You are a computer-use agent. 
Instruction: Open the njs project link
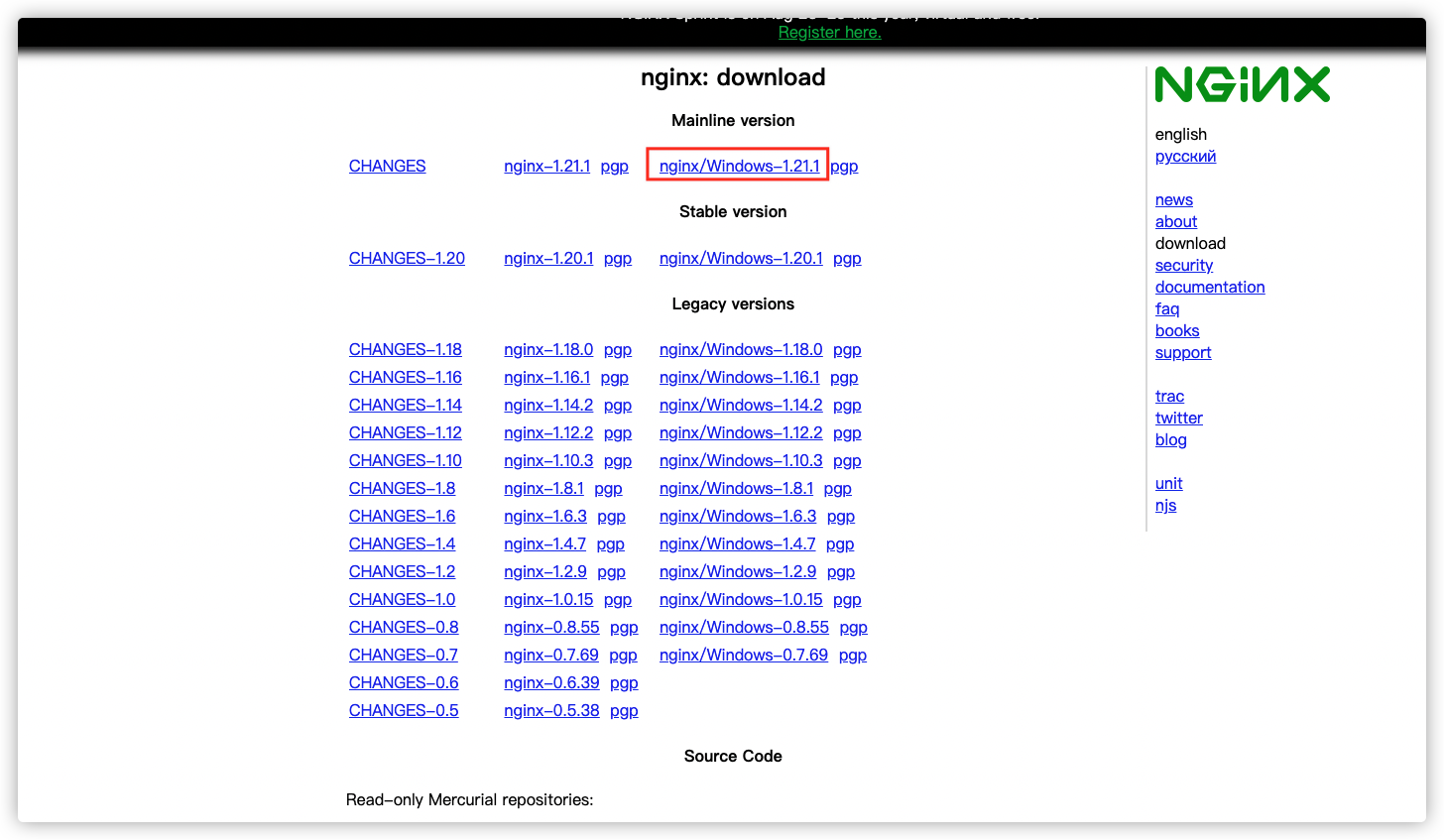[1165, 506]
